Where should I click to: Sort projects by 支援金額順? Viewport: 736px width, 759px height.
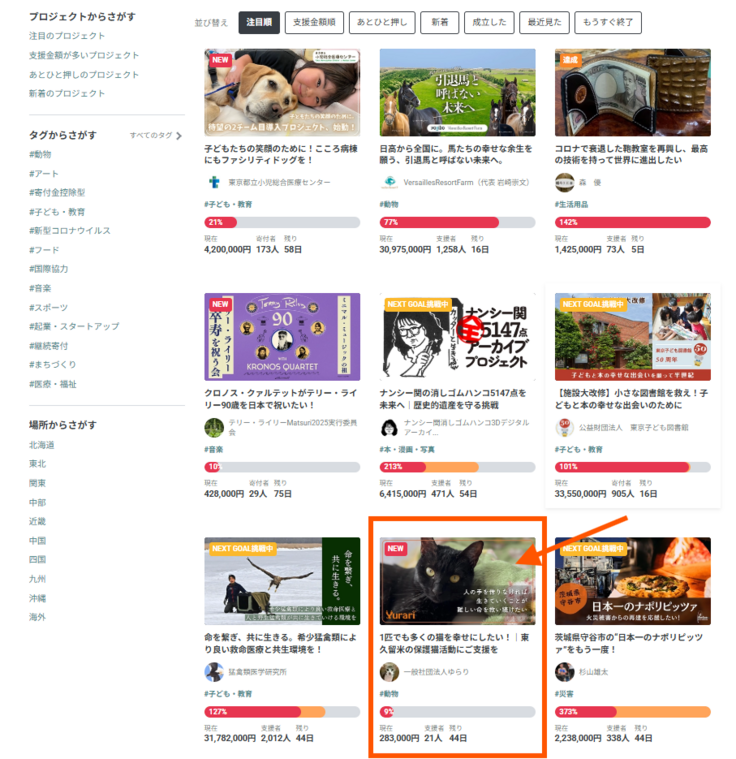point(315,23)
